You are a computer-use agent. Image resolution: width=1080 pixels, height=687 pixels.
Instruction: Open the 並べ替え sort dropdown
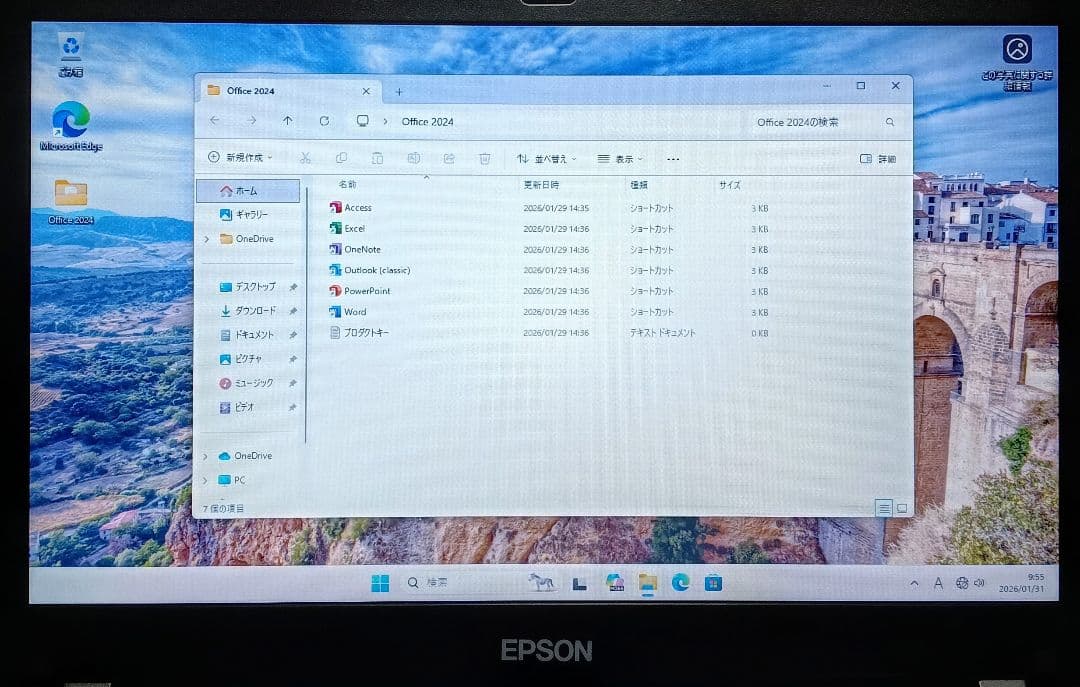click(549, 158)
